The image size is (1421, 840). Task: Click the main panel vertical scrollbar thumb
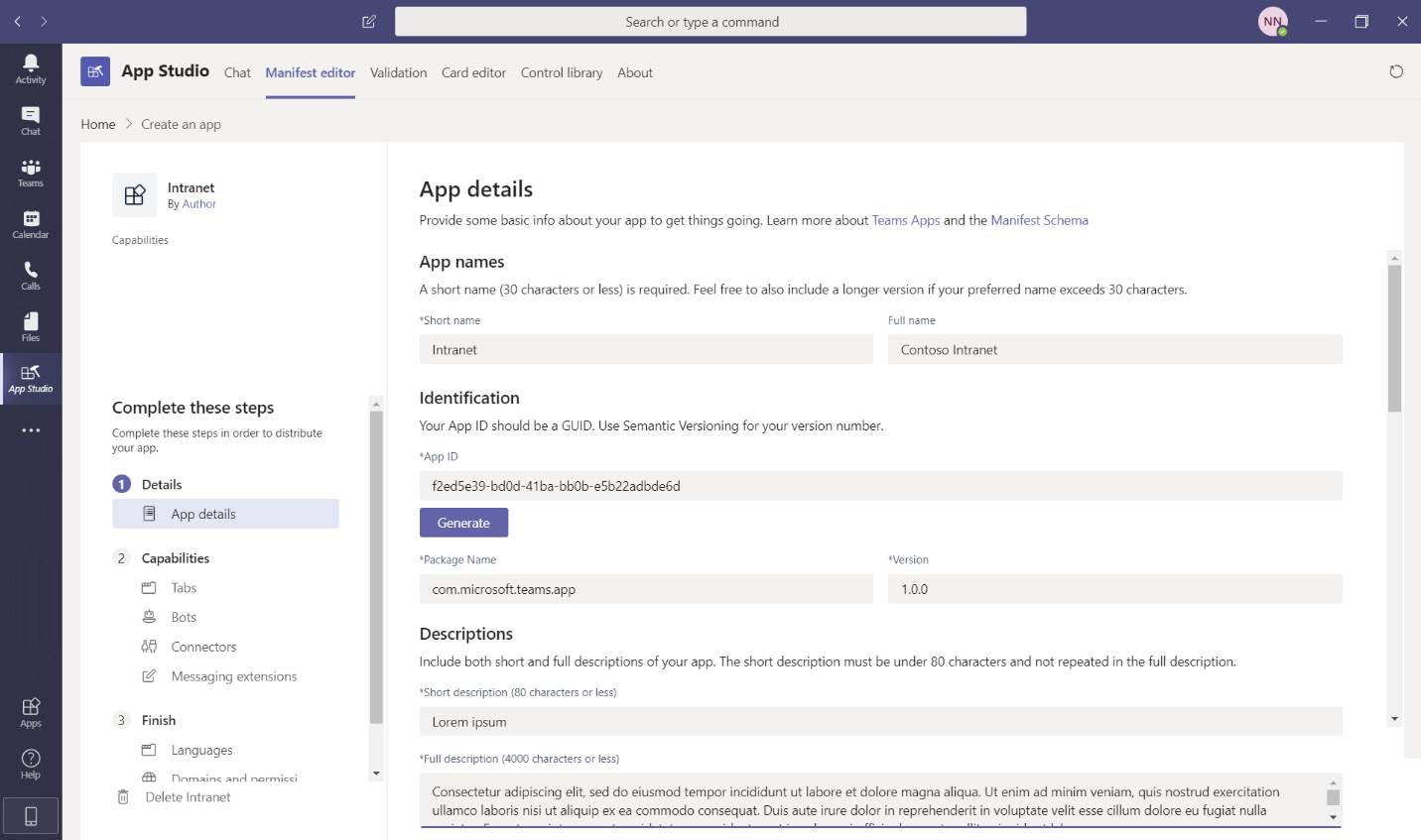click(1394, 337)
